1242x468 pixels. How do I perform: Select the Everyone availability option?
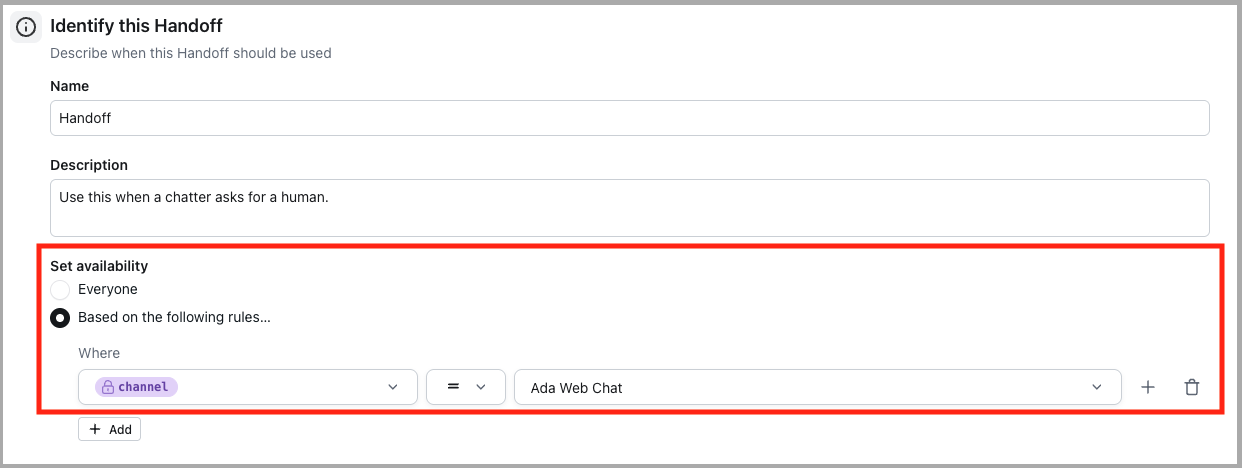coord(61,290)
